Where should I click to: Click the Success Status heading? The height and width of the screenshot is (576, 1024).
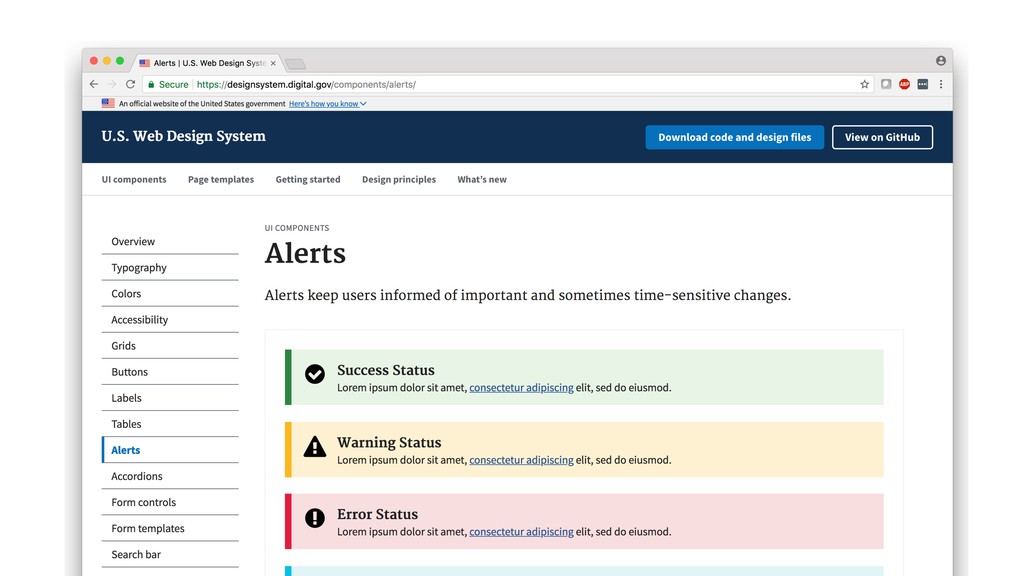tap(385, 370)
